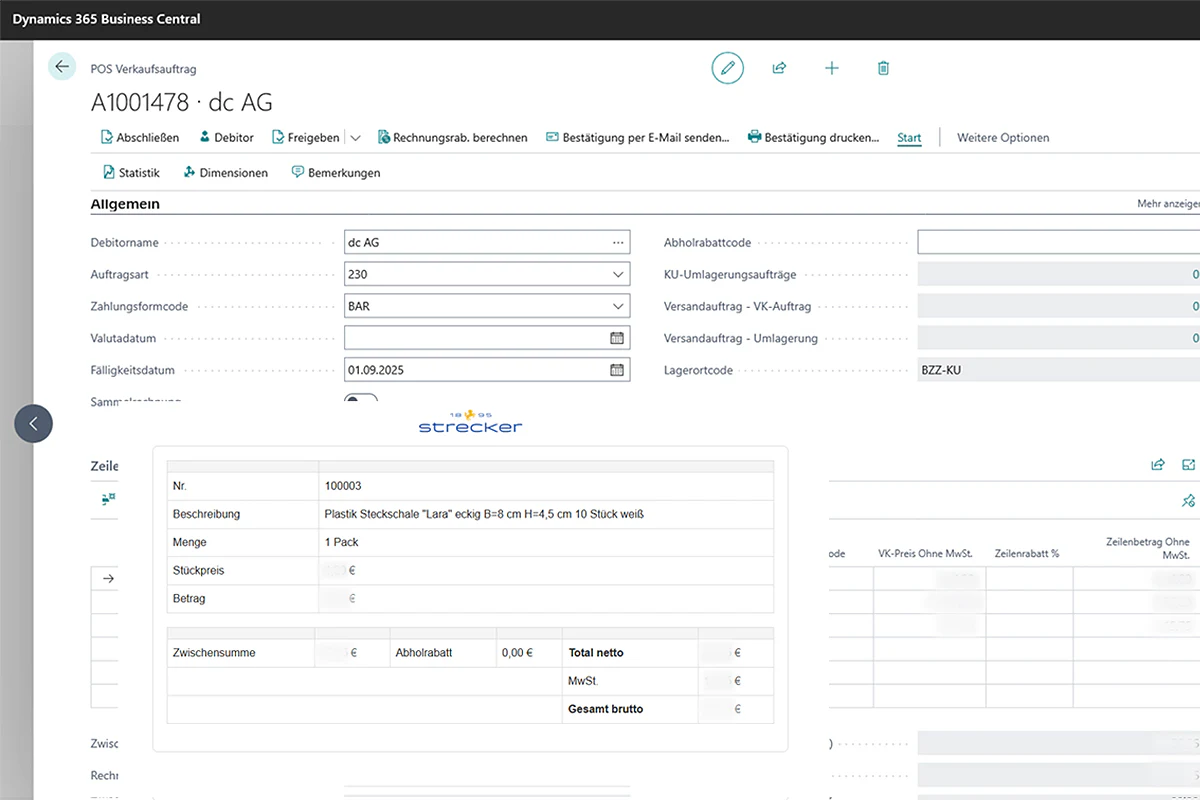This screenshot has width=1200, height=800.
Task: Switch to the Start tab
Action: pos(909,138)
